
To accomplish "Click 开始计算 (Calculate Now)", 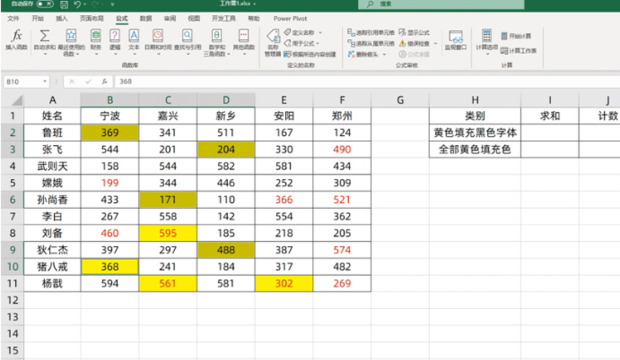I will tap(516, 36).
